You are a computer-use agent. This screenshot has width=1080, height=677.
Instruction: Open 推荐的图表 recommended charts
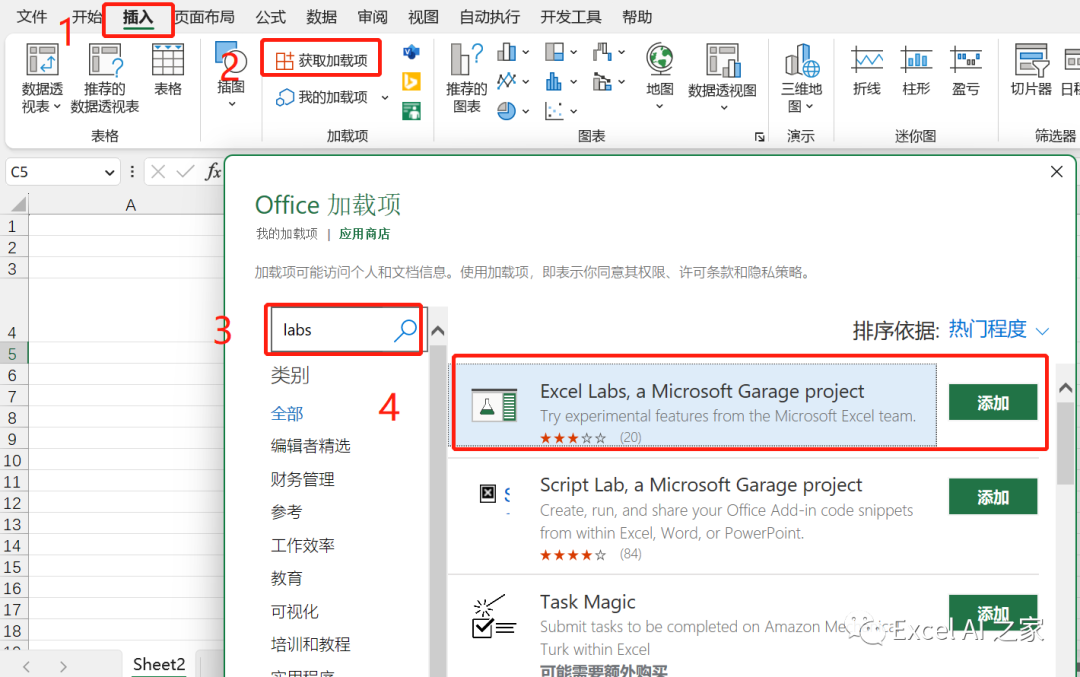[466, 79]
